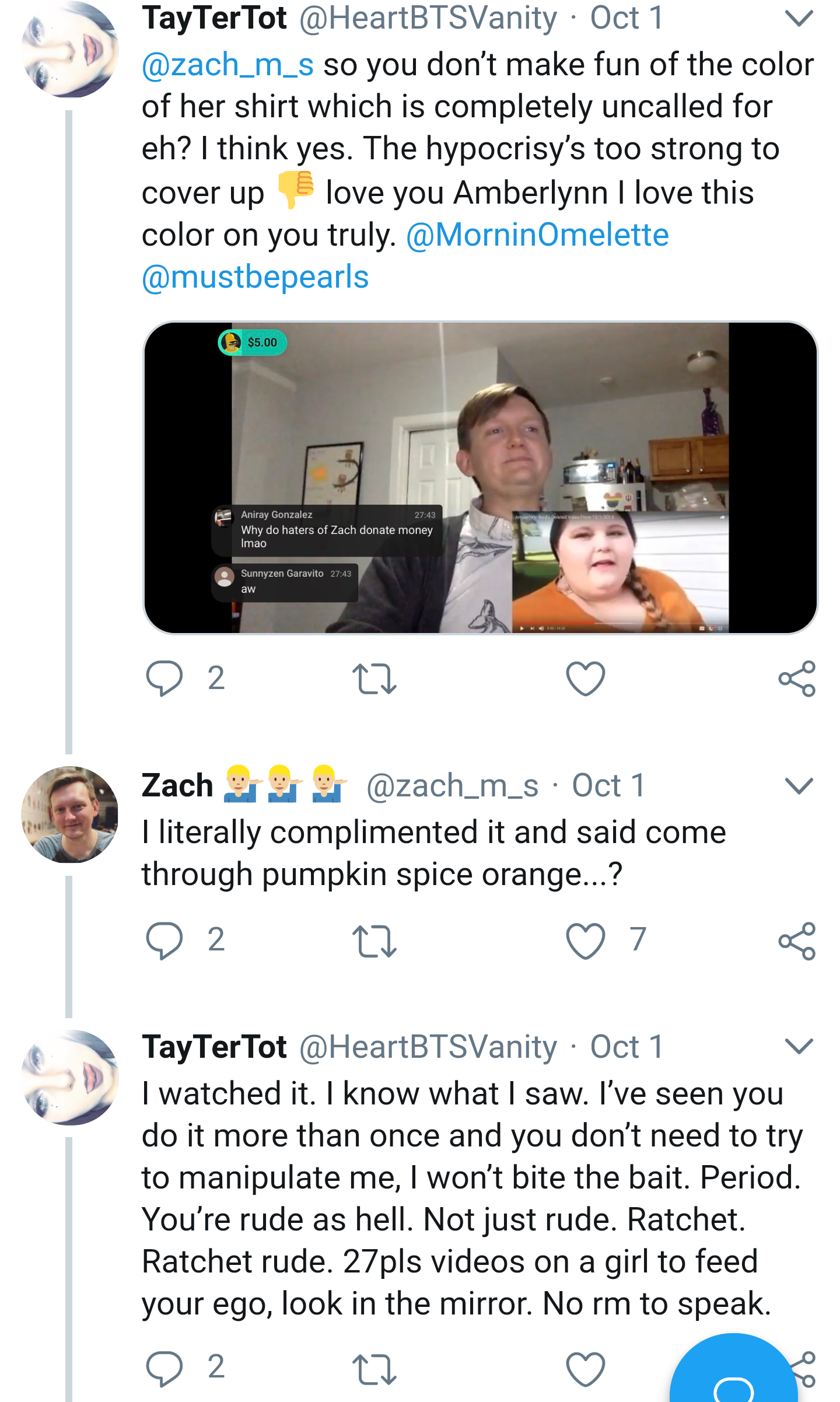Retweet the last TayTerTot tweet
This screenshot has width=840, height=1402.
pos(374,1369)
